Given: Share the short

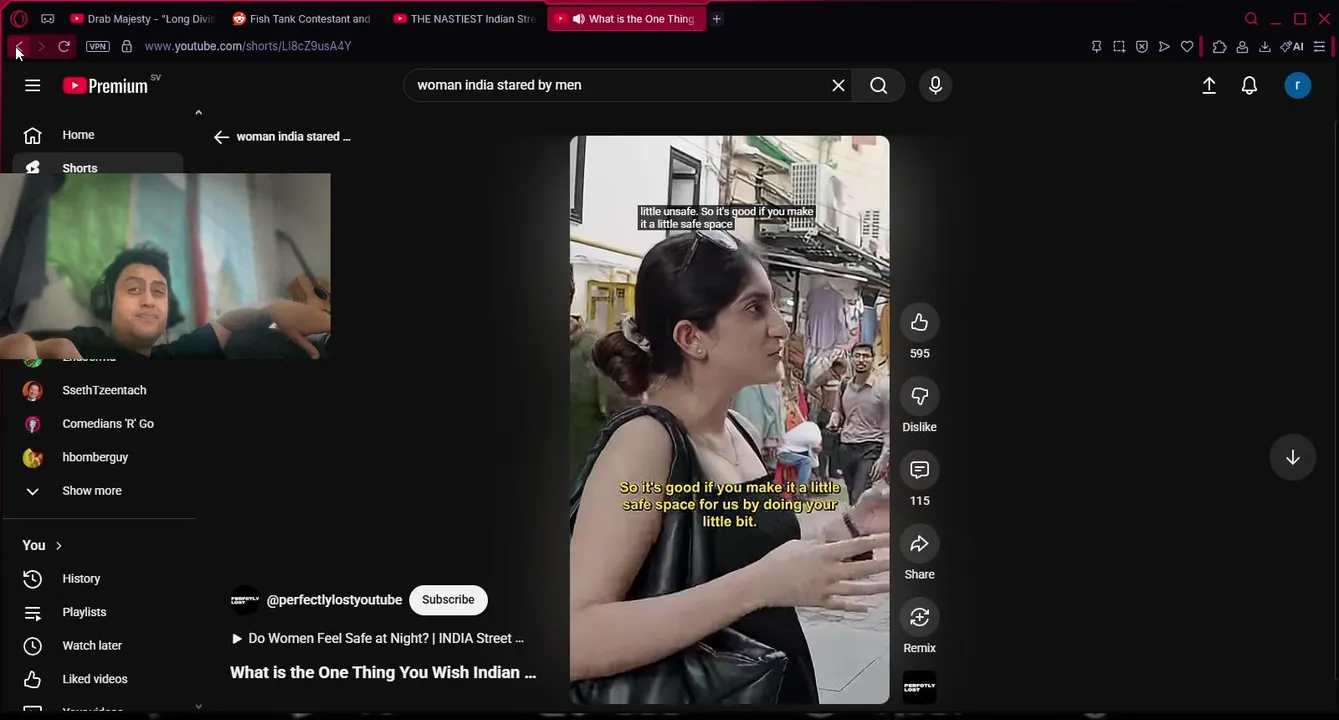Looking at the screenshot, I should [x=919, y=543].
